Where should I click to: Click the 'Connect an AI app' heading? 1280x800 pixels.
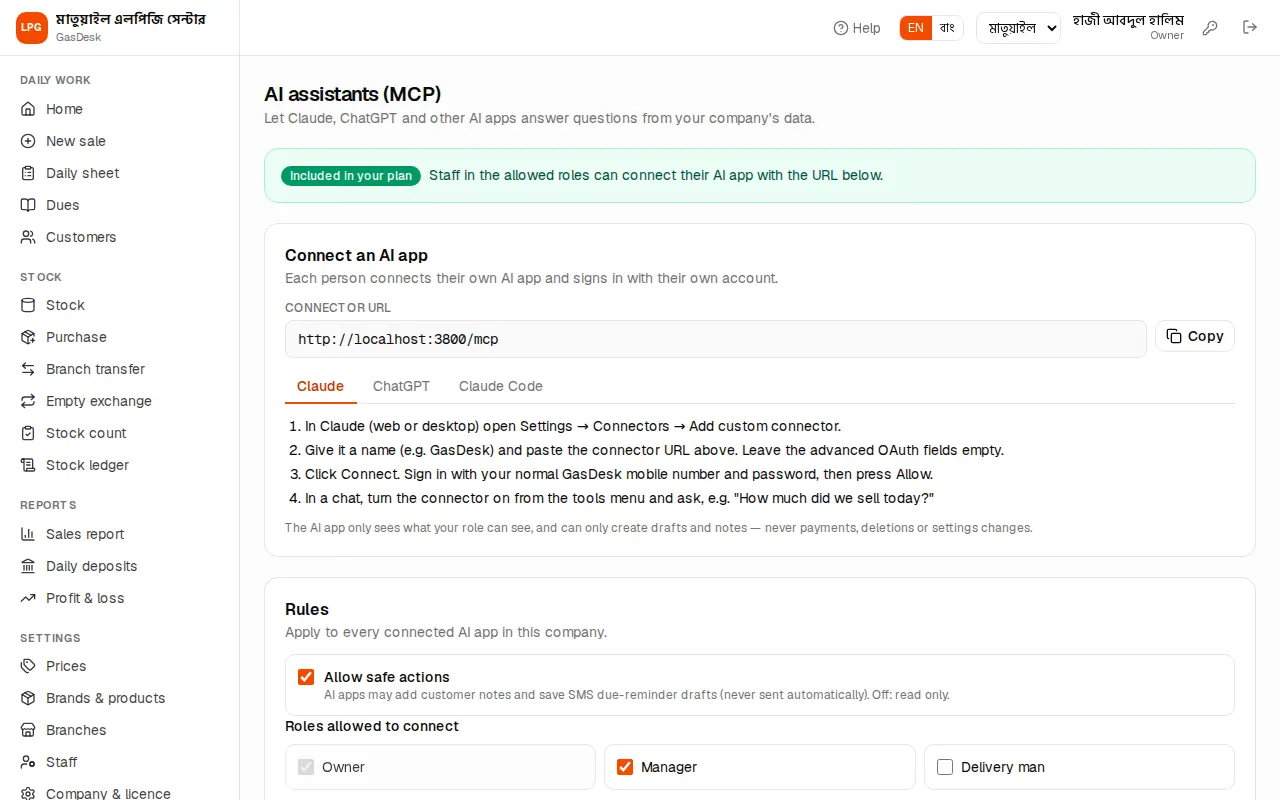357,255
